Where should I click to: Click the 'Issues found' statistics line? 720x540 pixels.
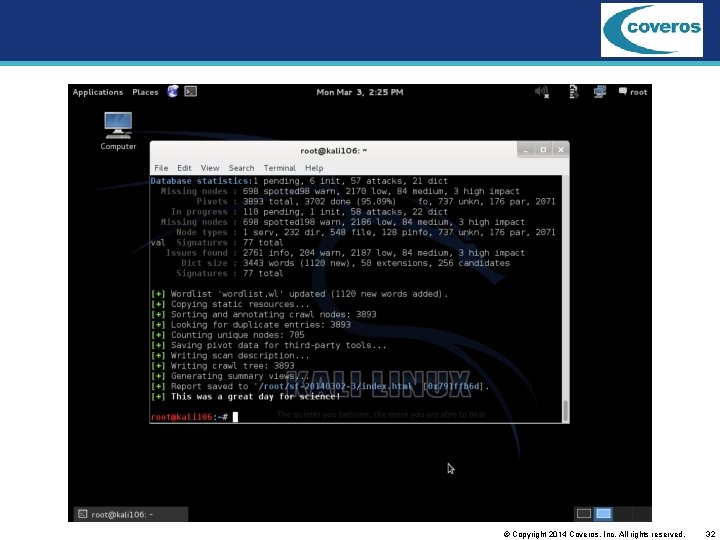click(345, 253)
